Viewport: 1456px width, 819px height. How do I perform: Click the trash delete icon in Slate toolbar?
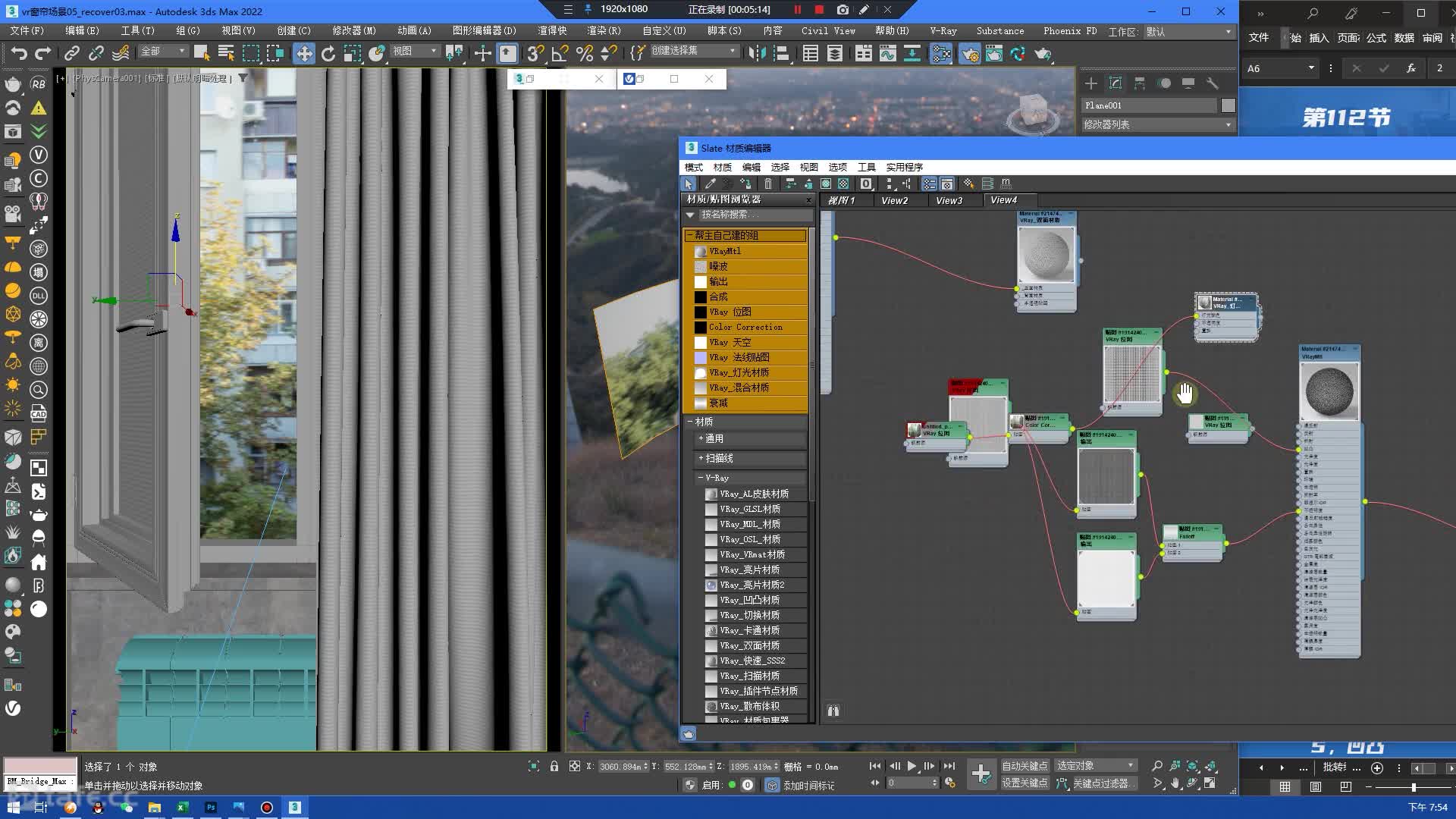768,184
